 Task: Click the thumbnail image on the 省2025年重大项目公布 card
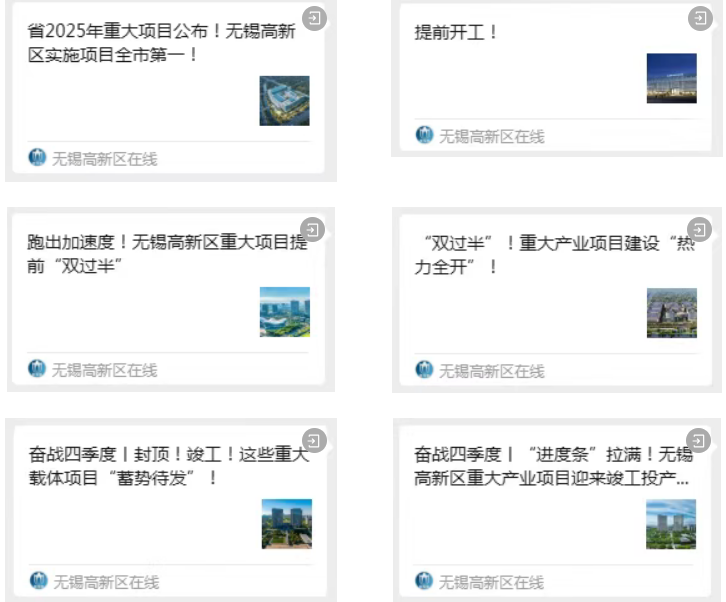pos(284,101)
